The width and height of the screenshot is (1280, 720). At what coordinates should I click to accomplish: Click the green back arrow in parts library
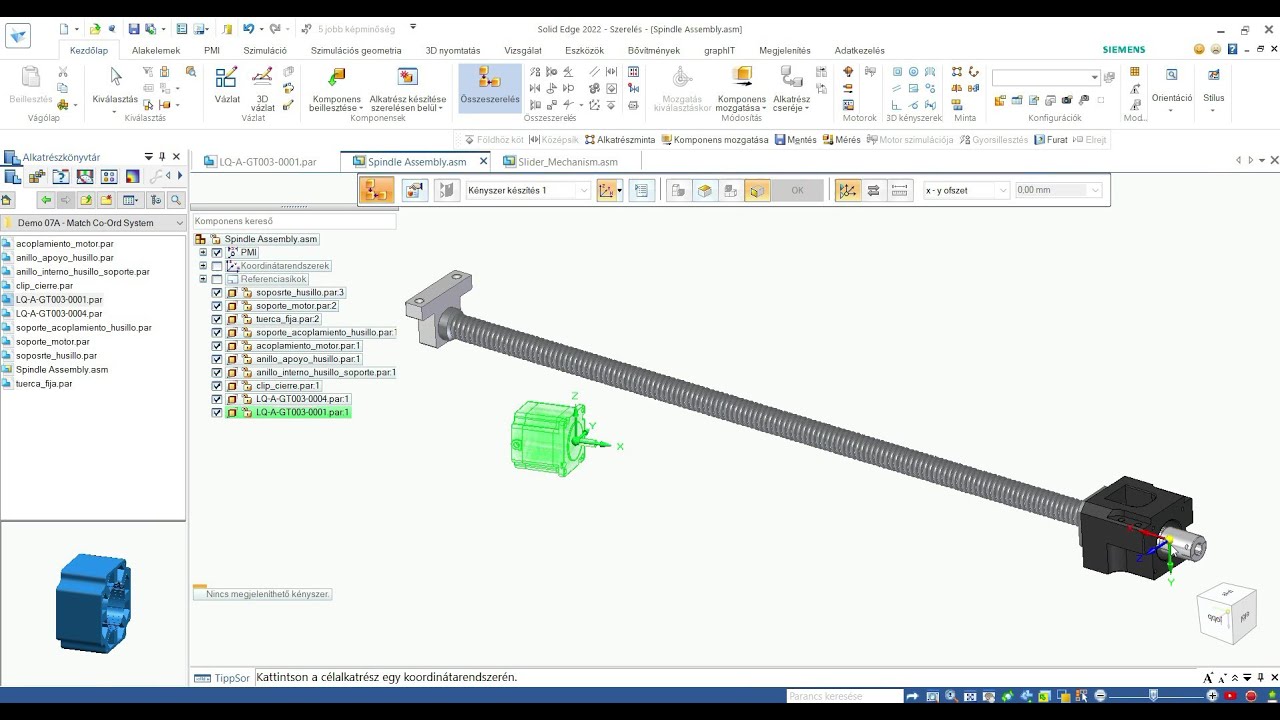click(x=46, y=200)
